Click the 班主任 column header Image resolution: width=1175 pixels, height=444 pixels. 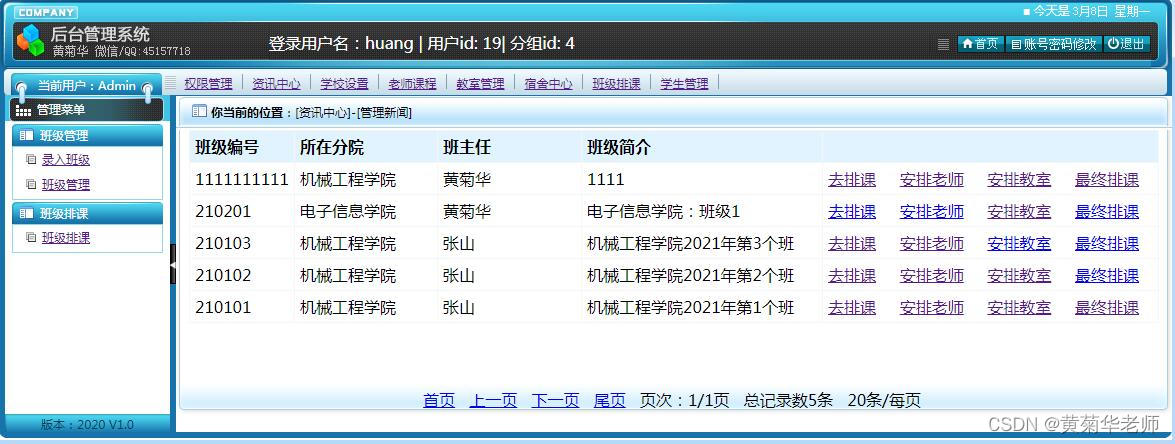point(467,148)
